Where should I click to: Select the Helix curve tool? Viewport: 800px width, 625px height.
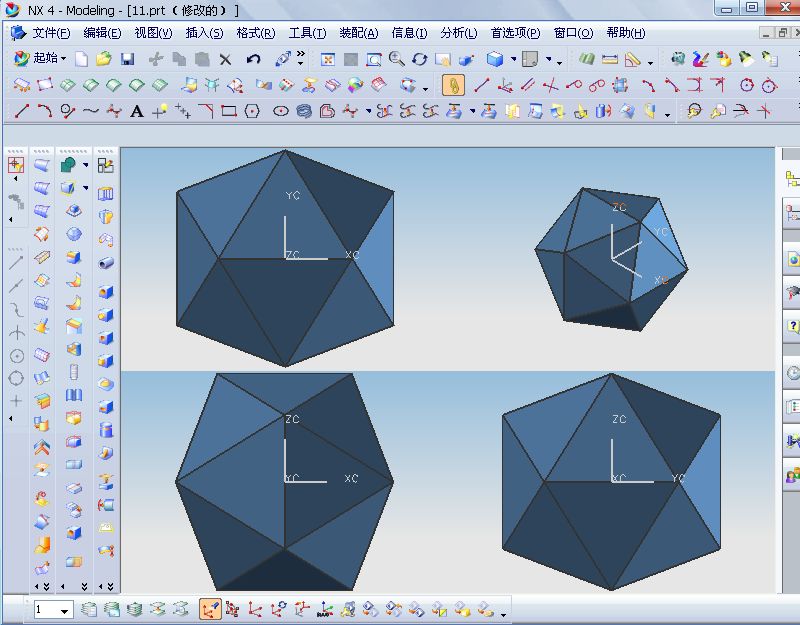[x=304, y=111]
